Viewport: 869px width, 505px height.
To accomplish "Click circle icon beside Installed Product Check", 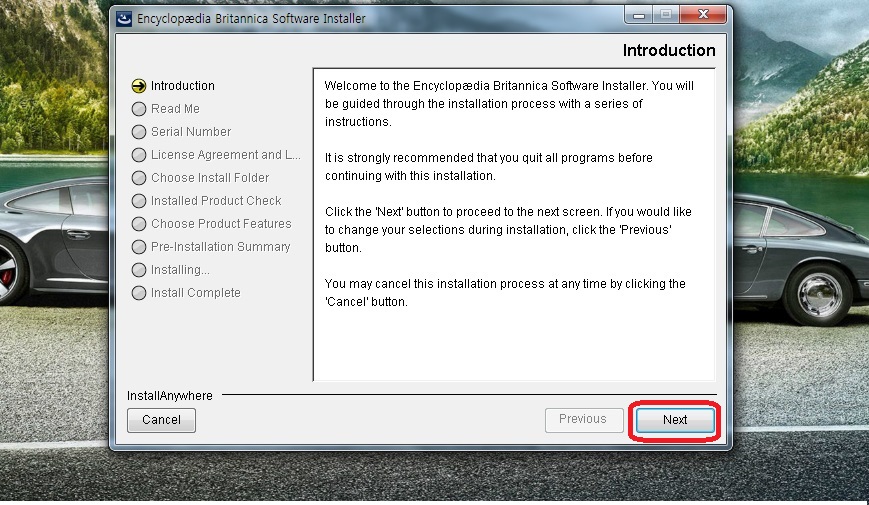I will click(139, 201).
